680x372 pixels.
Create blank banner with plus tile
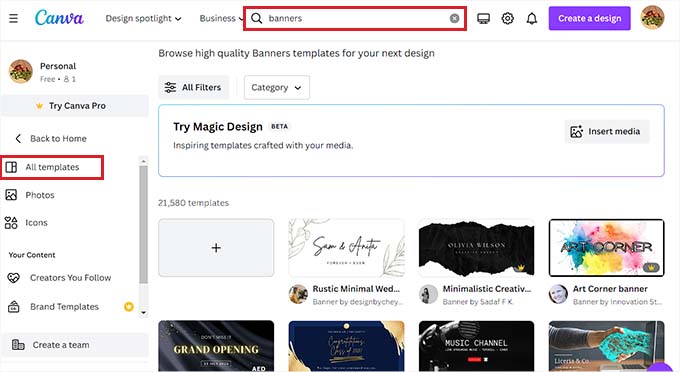click(216, 248)
